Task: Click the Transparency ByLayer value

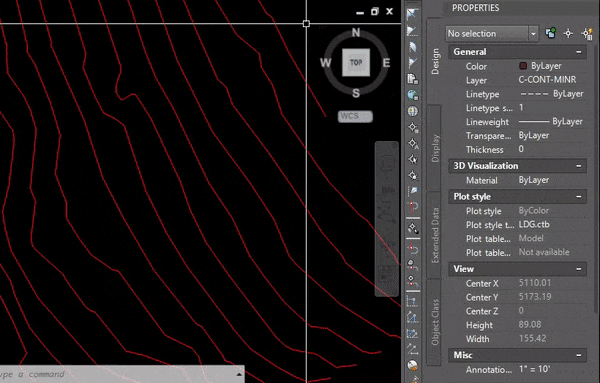Action: tap(534, 135)
